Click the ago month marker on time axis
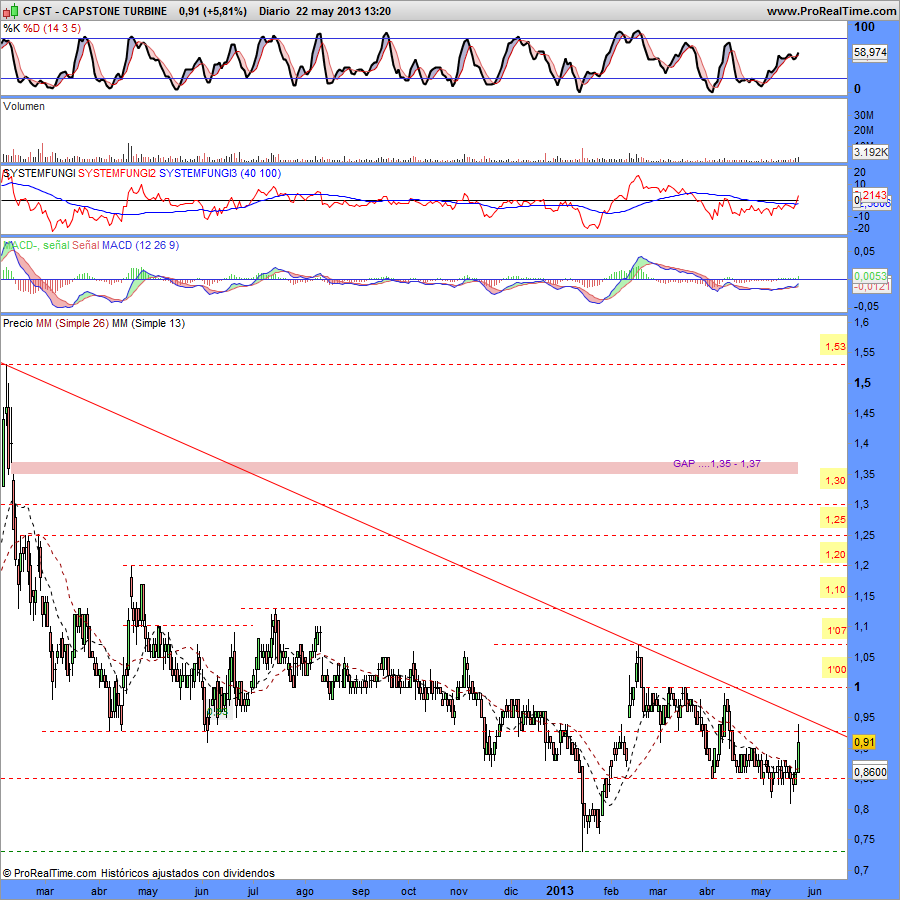900x900 pixels. point(305,891)
